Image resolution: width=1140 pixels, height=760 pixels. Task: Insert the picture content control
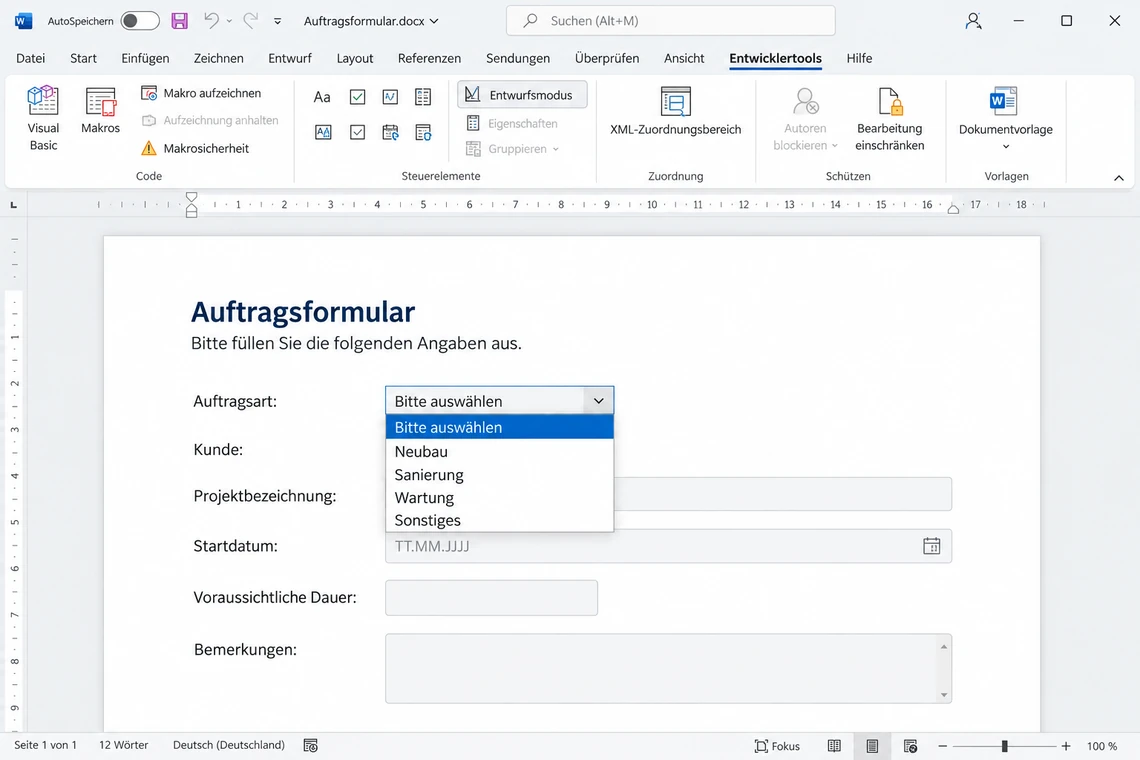pos(390,97)
